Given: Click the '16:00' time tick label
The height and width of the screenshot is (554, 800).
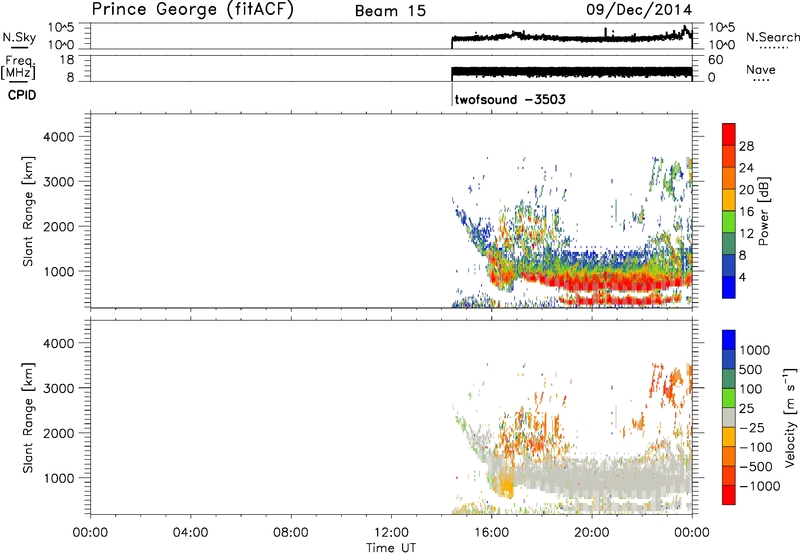Looking at the screenshot, I should (x=491, y=533).
